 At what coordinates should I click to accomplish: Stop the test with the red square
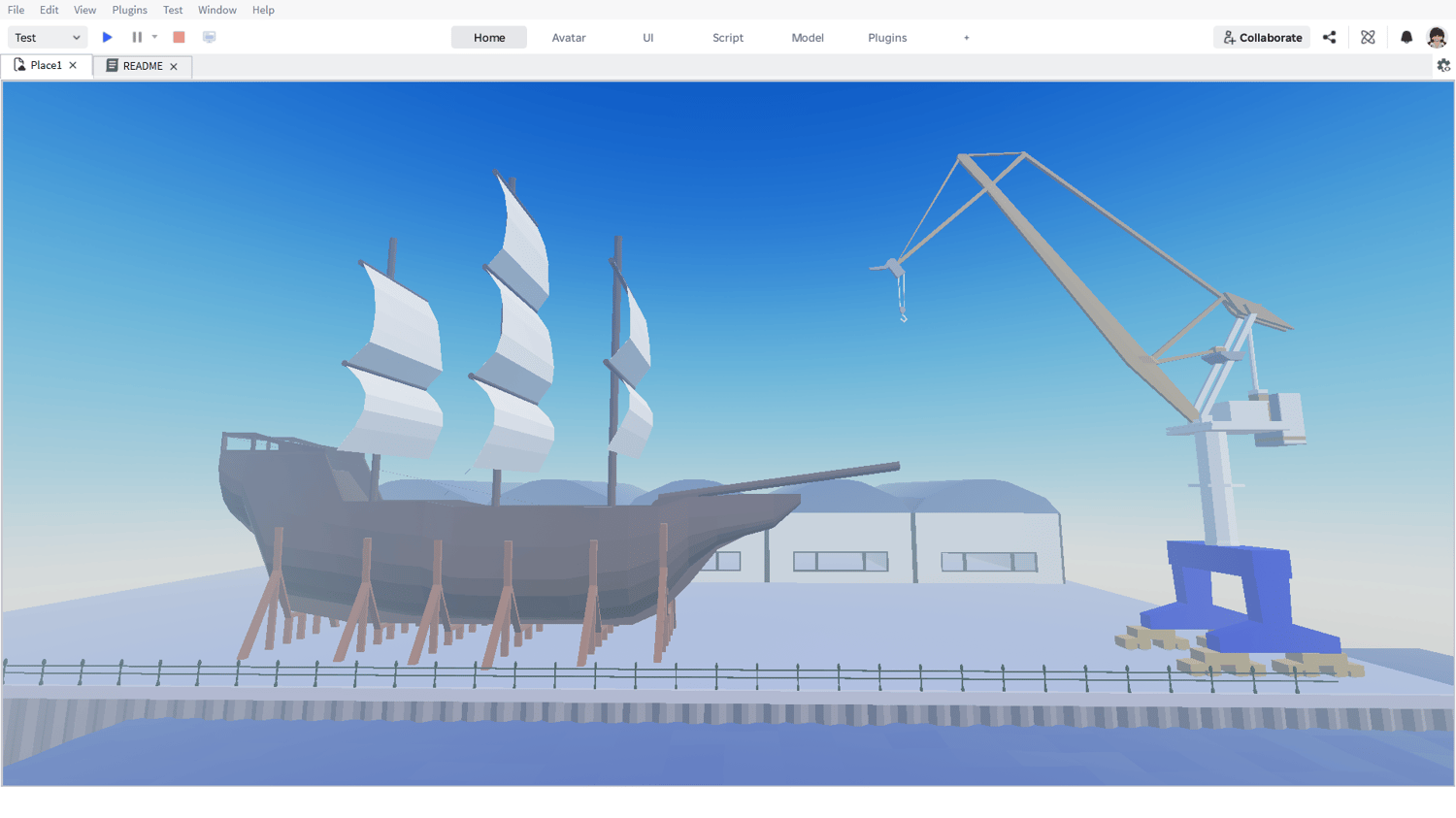tap(179, 37)
